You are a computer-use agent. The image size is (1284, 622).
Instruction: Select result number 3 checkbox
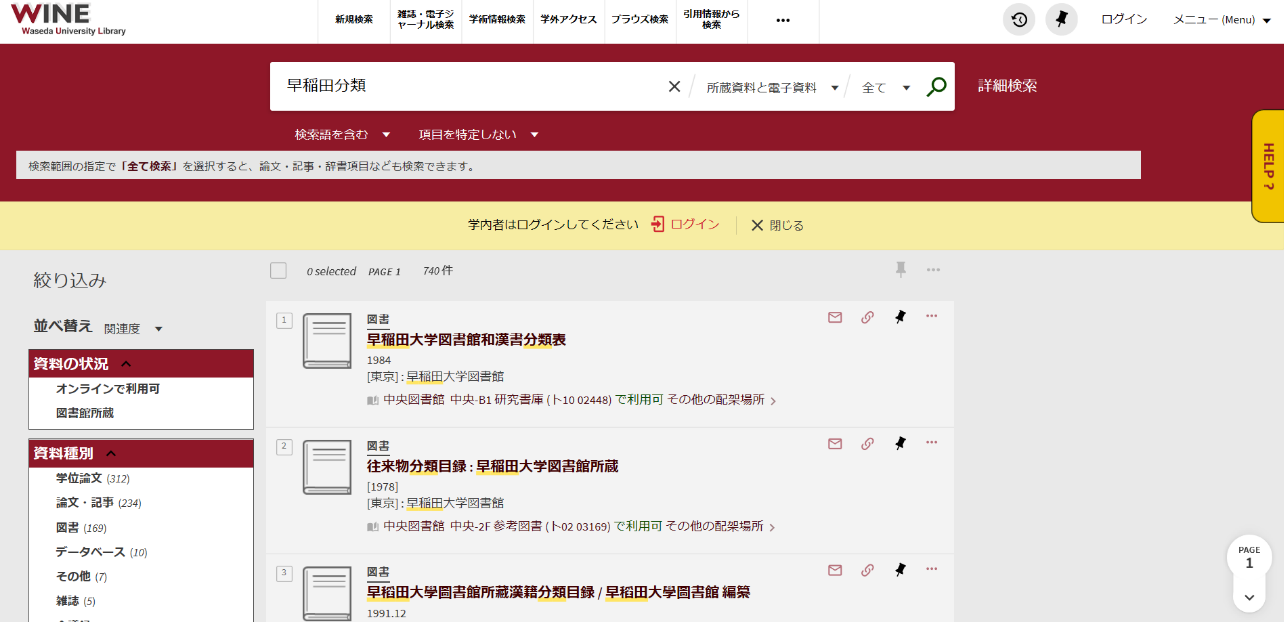pos(284,573)
